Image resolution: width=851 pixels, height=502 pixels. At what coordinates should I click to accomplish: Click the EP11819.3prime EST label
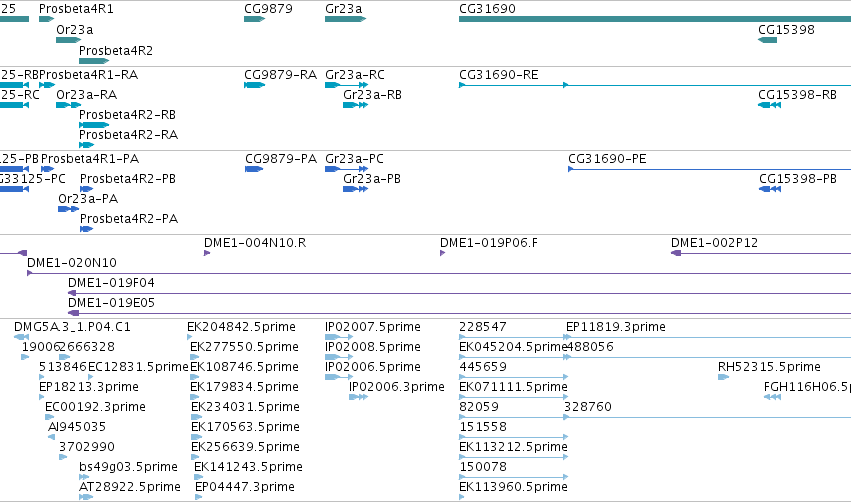(x=616, y=327)
